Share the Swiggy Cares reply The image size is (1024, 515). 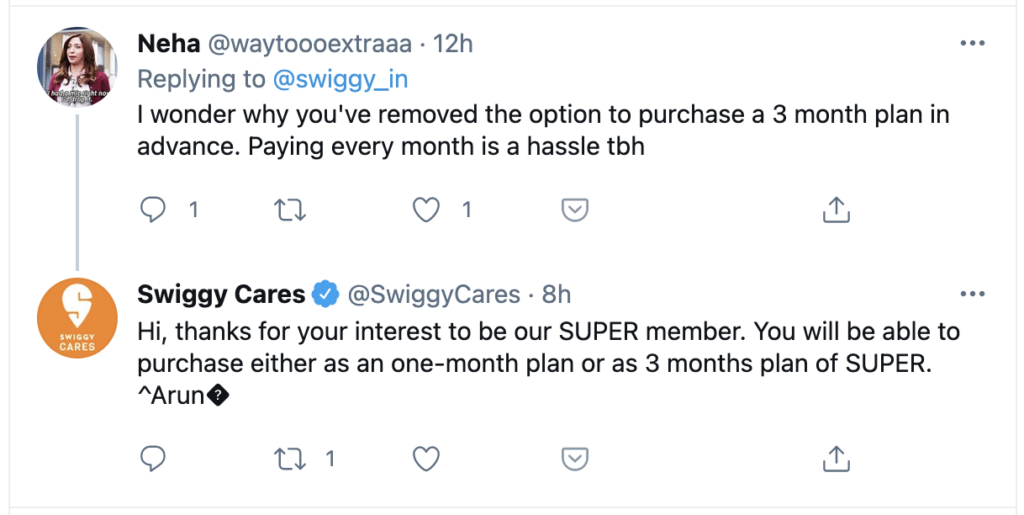tap(835, 459)
